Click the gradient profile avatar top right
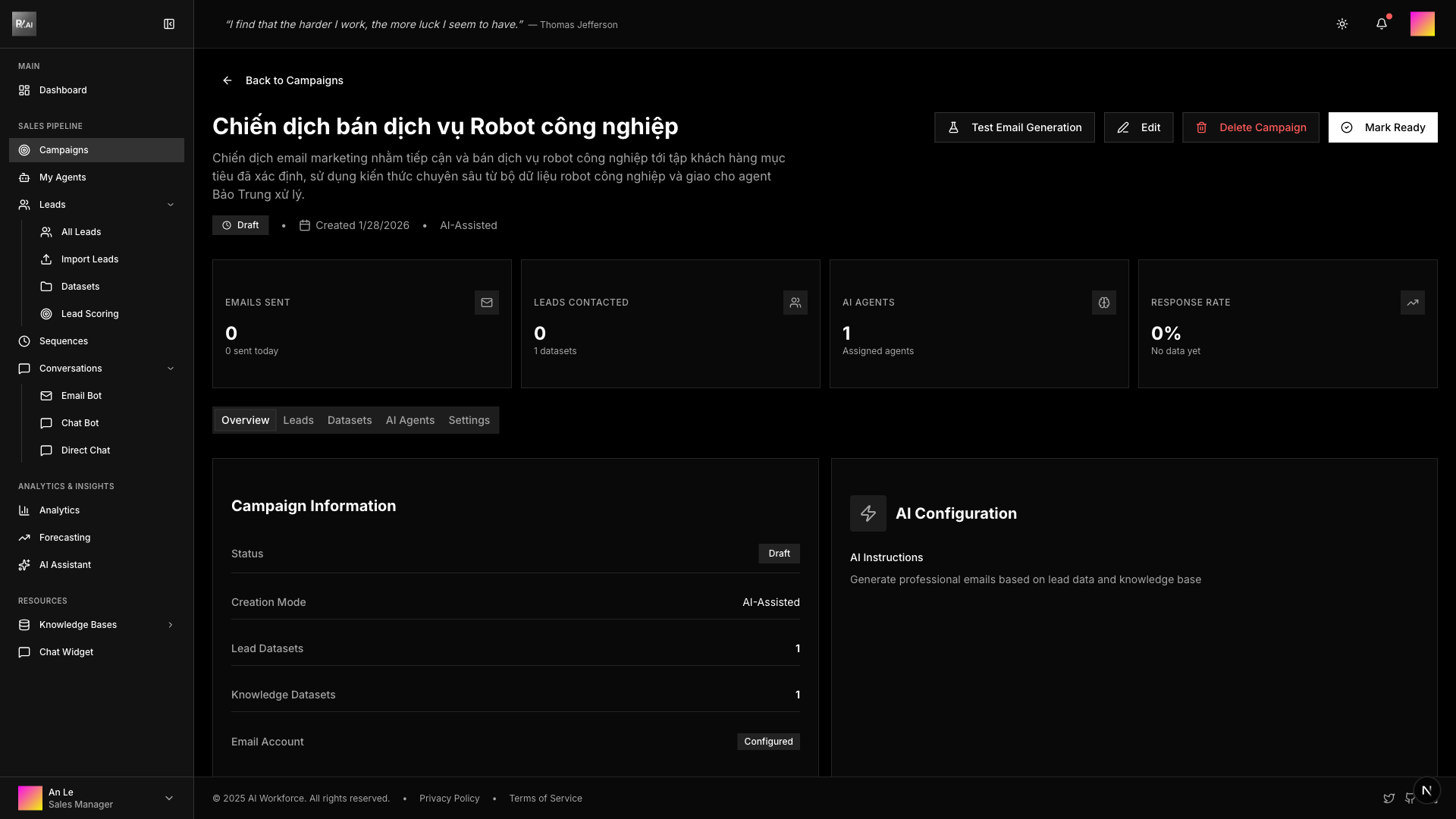The width and height of the screenshot is (1456, 819). coord(1422,24)
